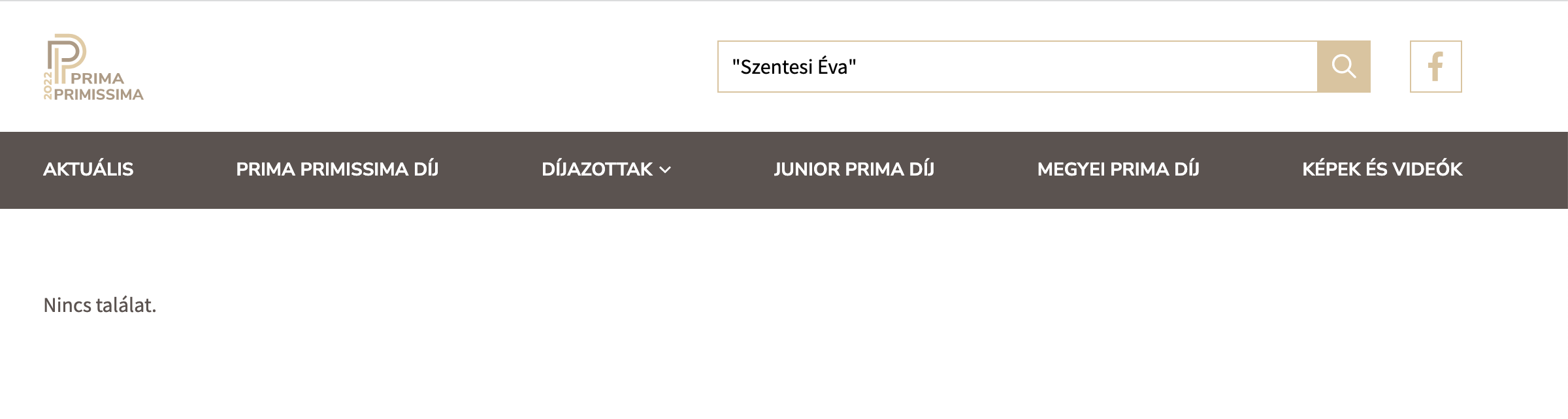This screenshot has width=1568, height=419.
Task: Click the "Szentesi Éva" text in search box
Action: (794, 67)
